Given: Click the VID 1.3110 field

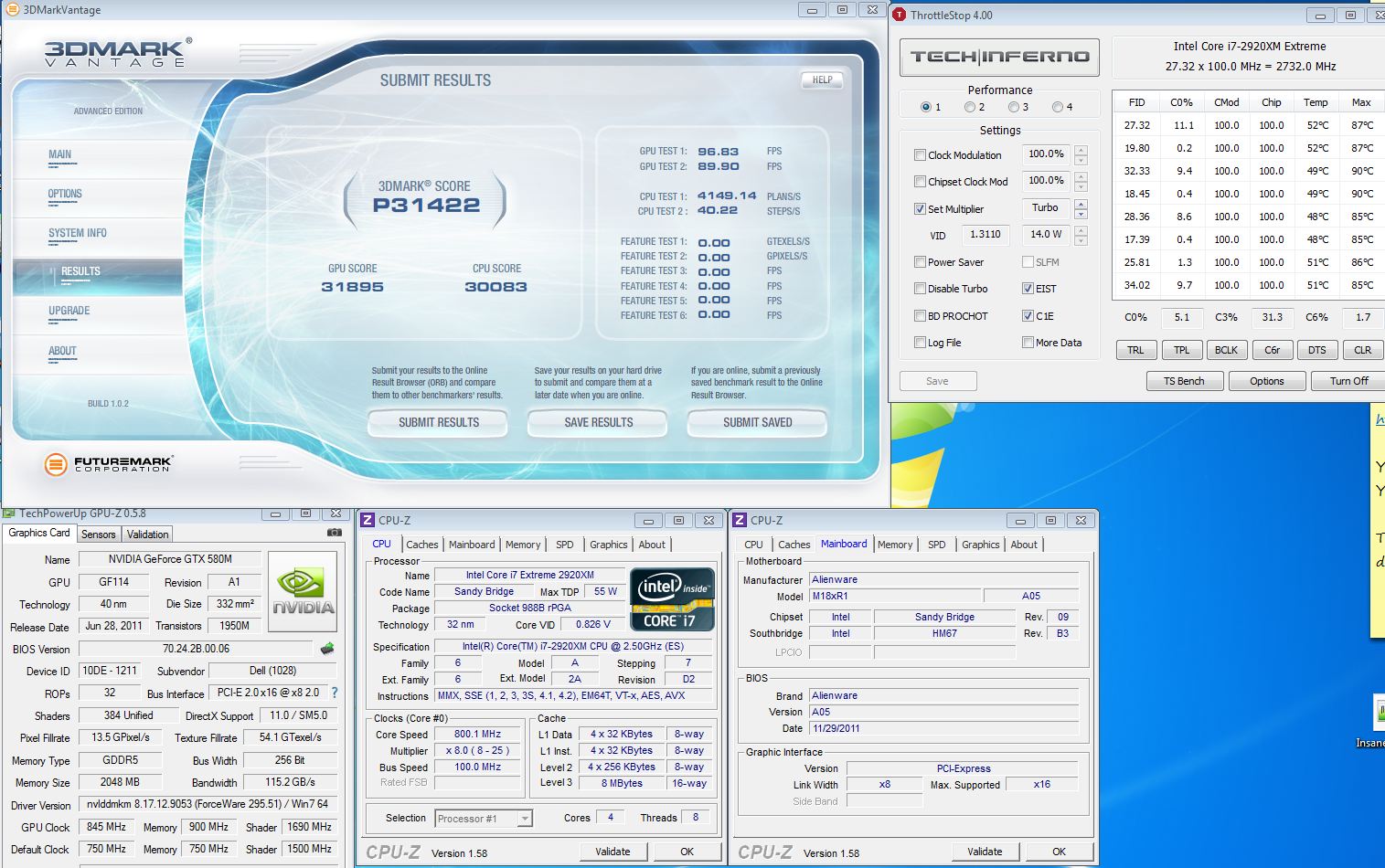Looking at the screenshot, I should pyautogui.click(x=985, y=235).
